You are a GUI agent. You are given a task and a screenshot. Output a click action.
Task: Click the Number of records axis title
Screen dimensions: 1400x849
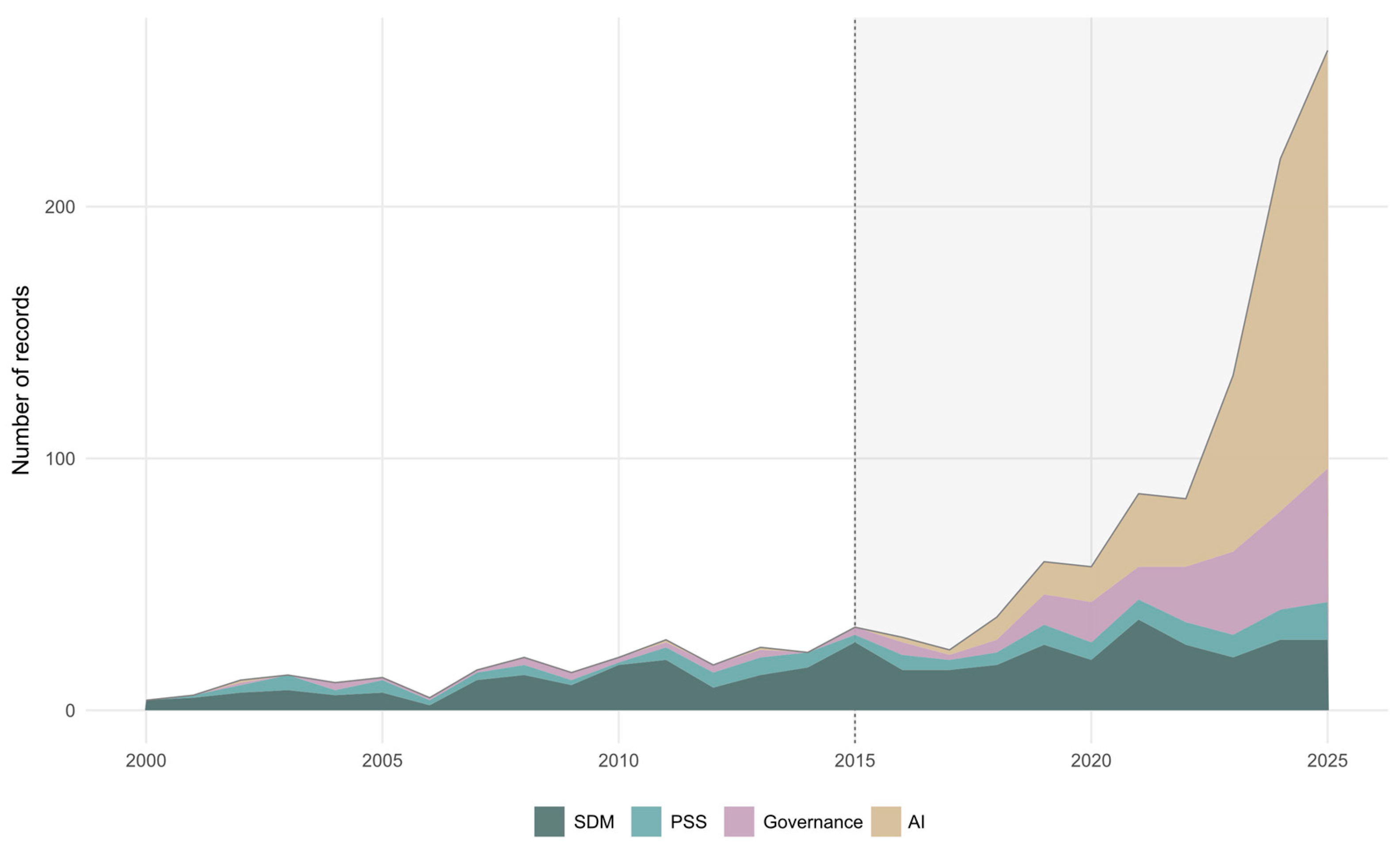pyautogui.click(x=21, y=380)
